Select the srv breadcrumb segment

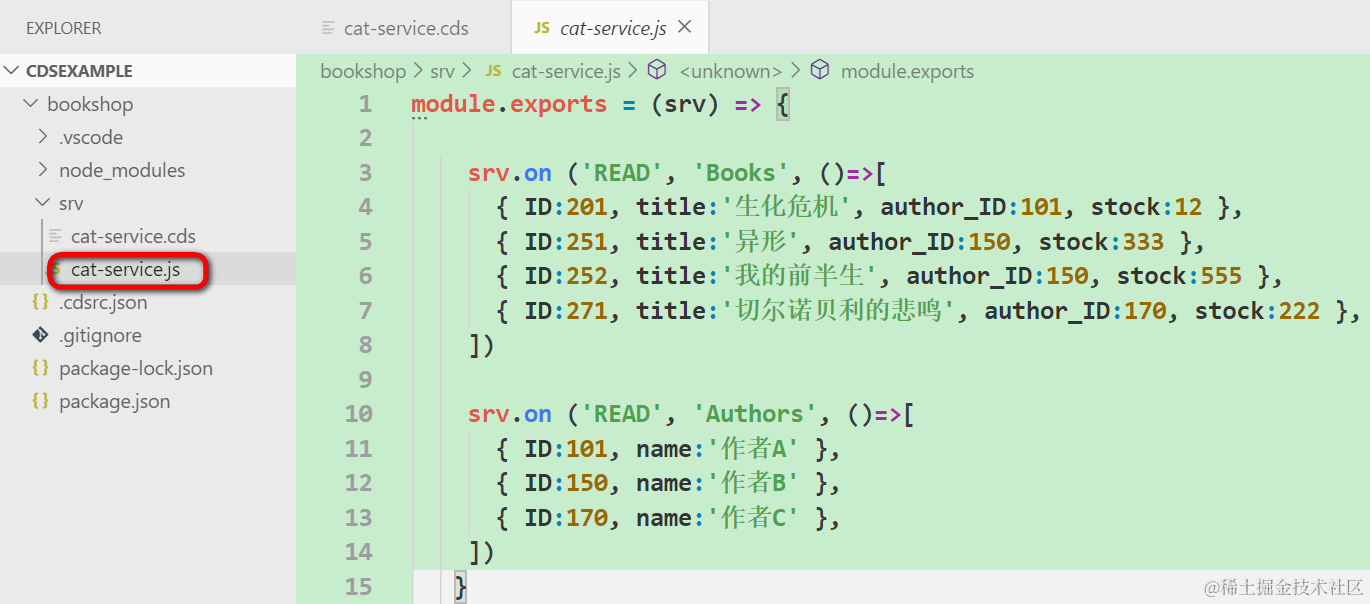tap(442, 71)
